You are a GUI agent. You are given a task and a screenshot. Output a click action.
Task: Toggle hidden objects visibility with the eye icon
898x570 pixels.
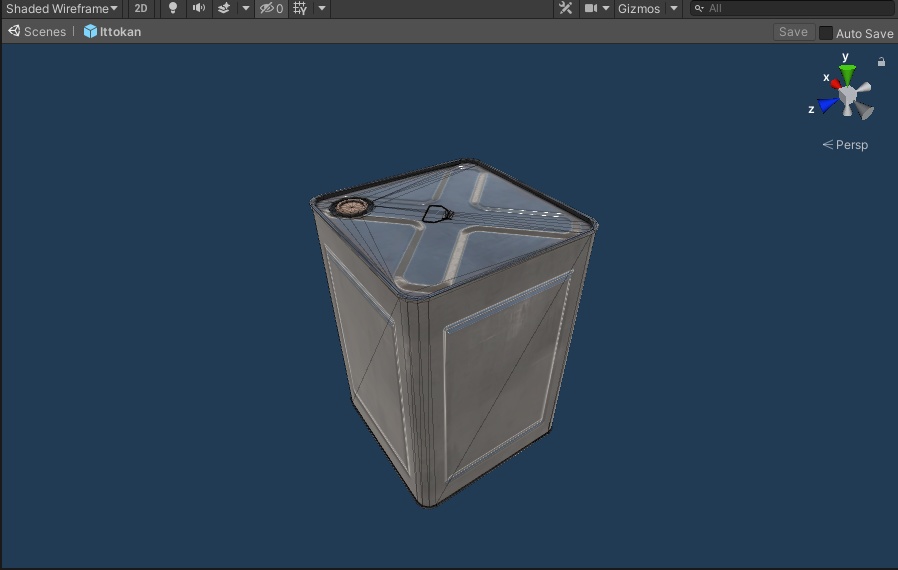coord(271,8)
